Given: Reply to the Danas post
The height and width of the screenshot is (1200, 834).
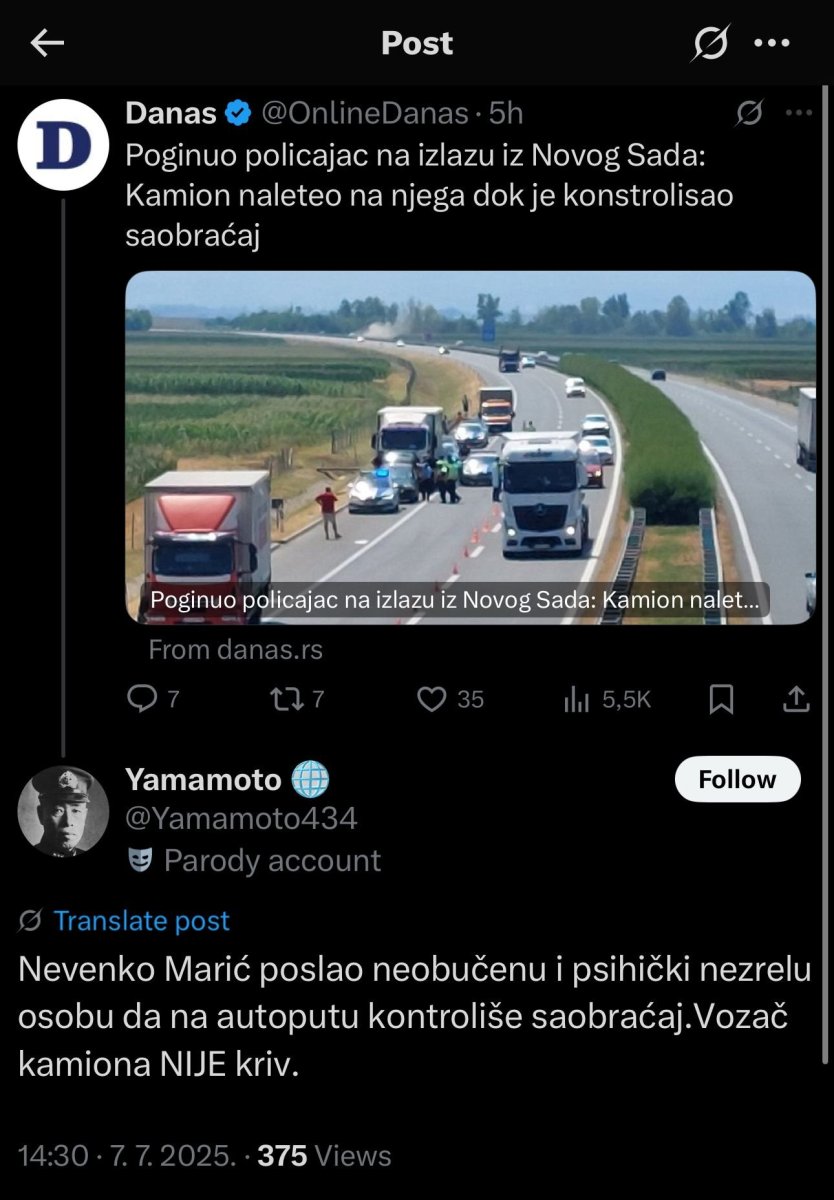Looking at the screenshot, I should [x=154, y=699].
